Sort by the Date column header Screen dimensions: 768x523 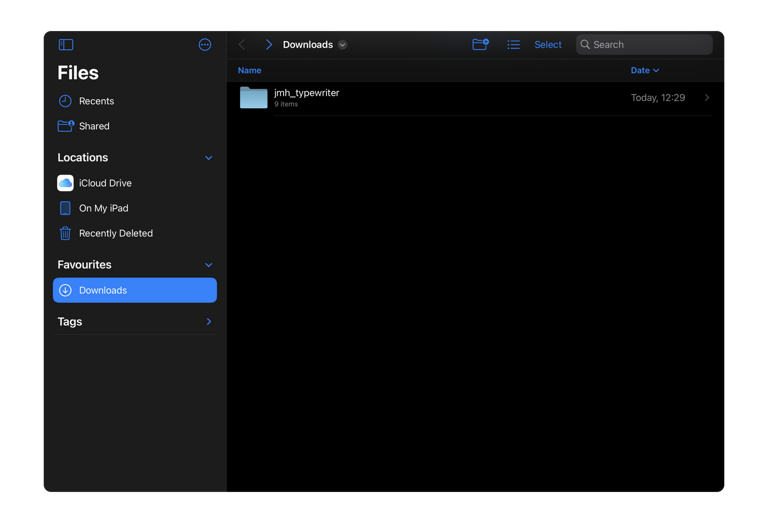pos(640,71)
